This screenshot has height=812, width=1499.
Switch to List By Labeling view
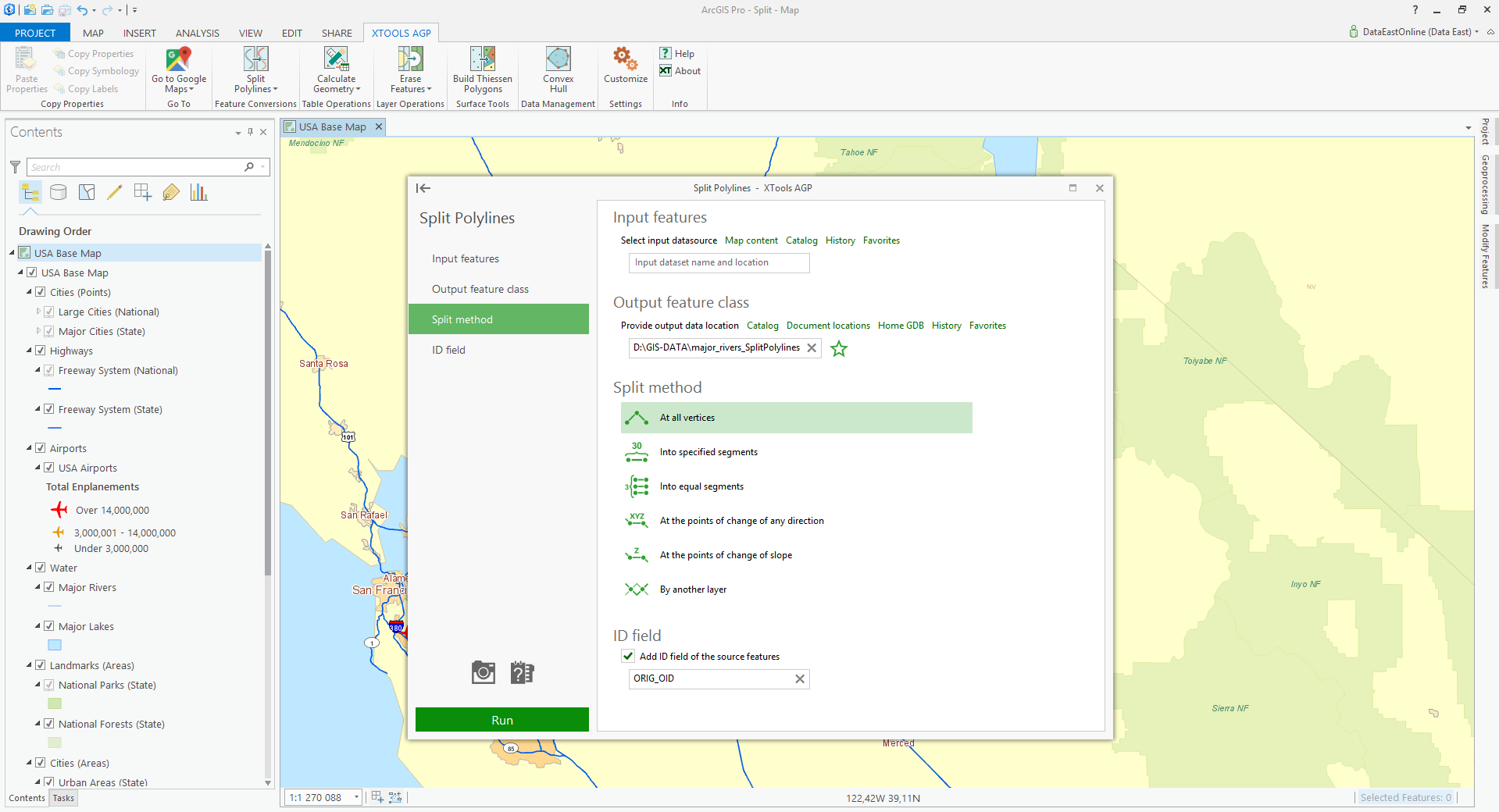coord(171,192)
